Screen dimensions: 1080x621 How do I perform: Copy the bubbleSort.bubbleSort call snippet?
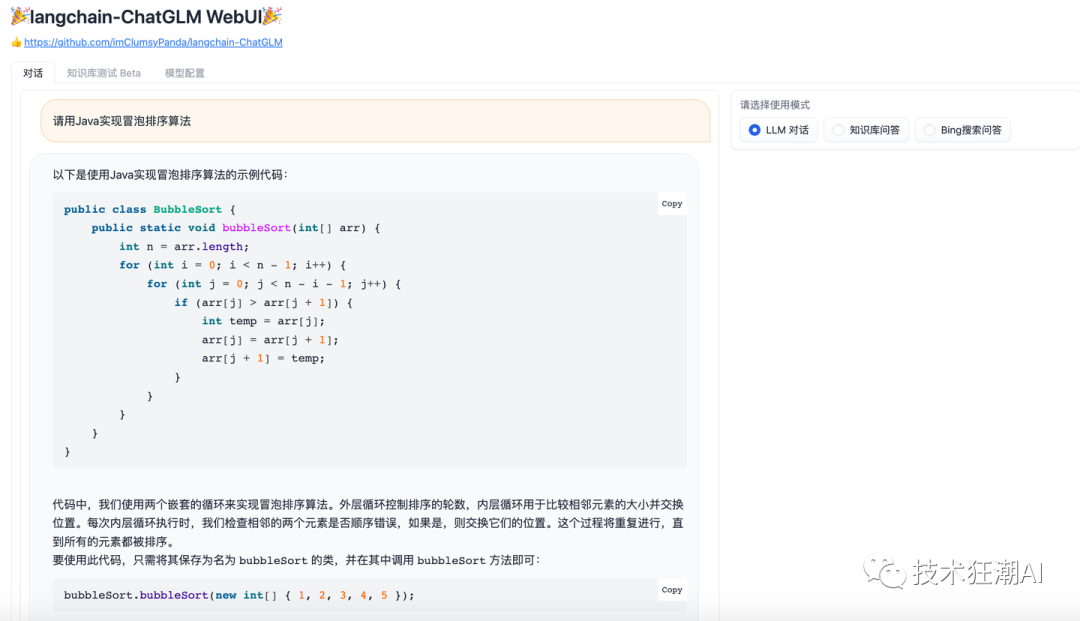coord(672,590)
